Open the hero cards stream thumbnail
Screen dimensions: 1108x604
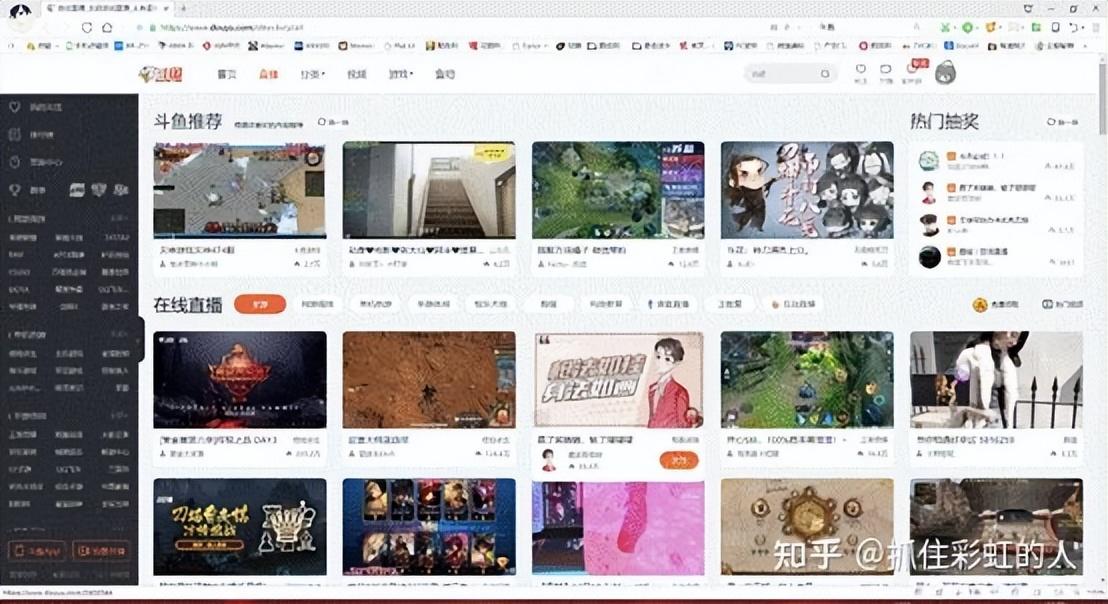click(429, 527)
